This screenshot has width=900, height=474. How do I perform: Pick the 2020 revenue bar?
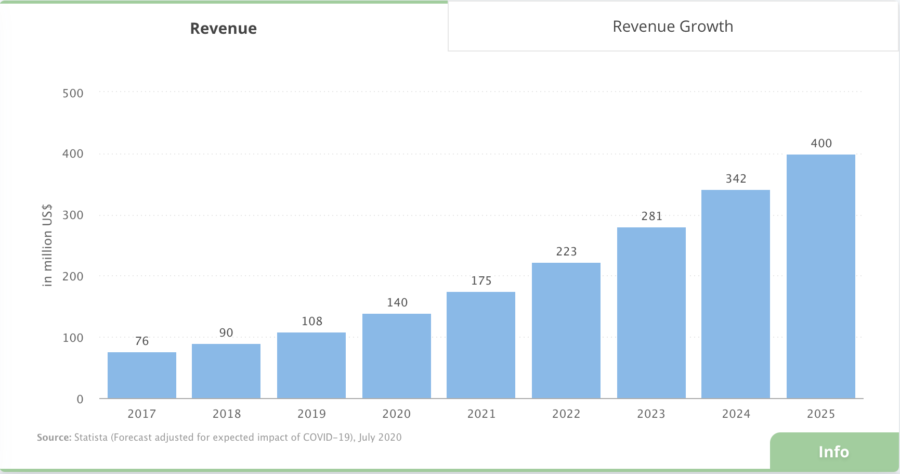coord(396,356)
